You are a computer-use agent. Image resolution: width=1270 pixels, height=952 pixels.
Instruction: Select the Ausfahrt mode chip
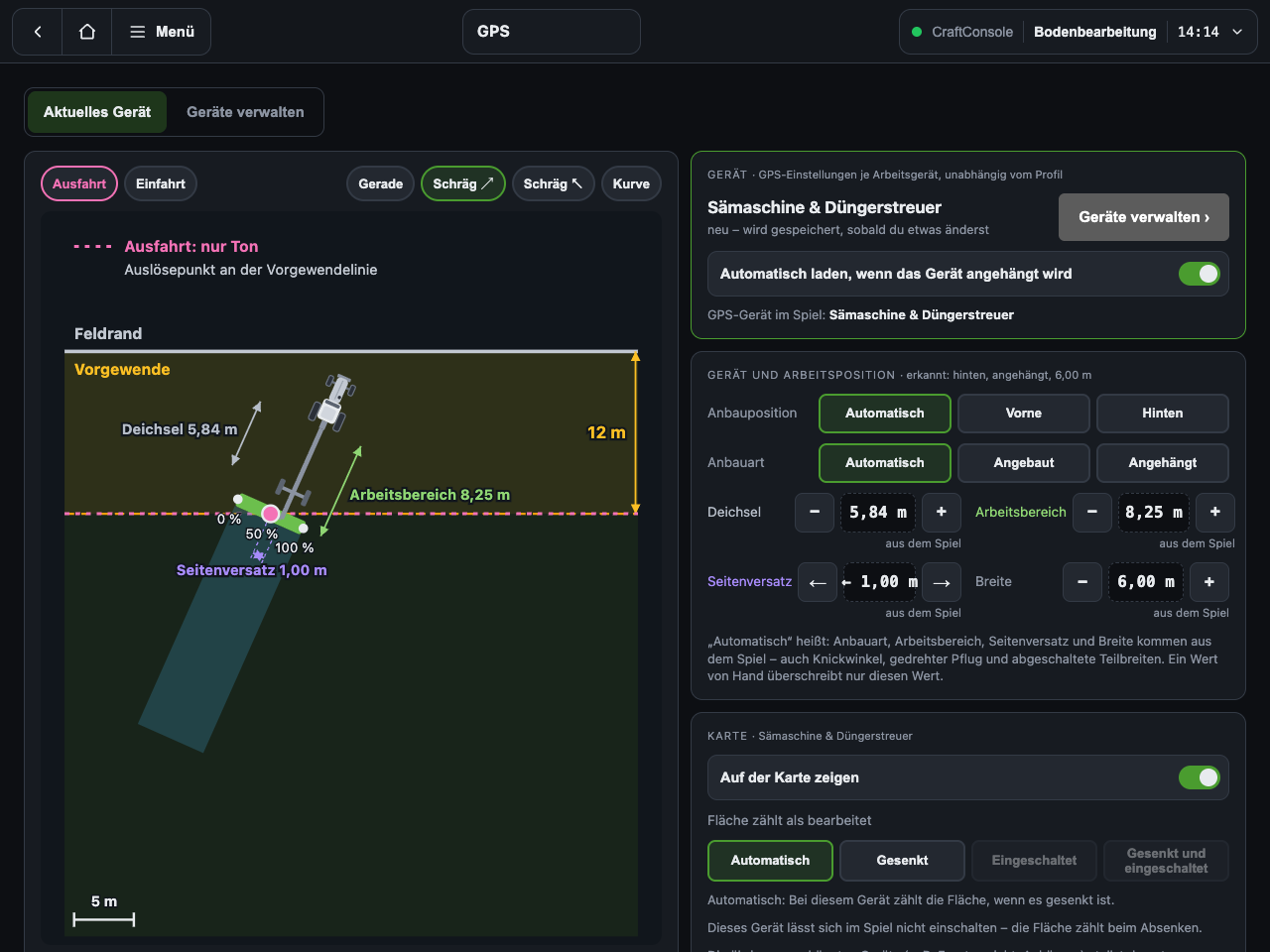tap(79, 183)
